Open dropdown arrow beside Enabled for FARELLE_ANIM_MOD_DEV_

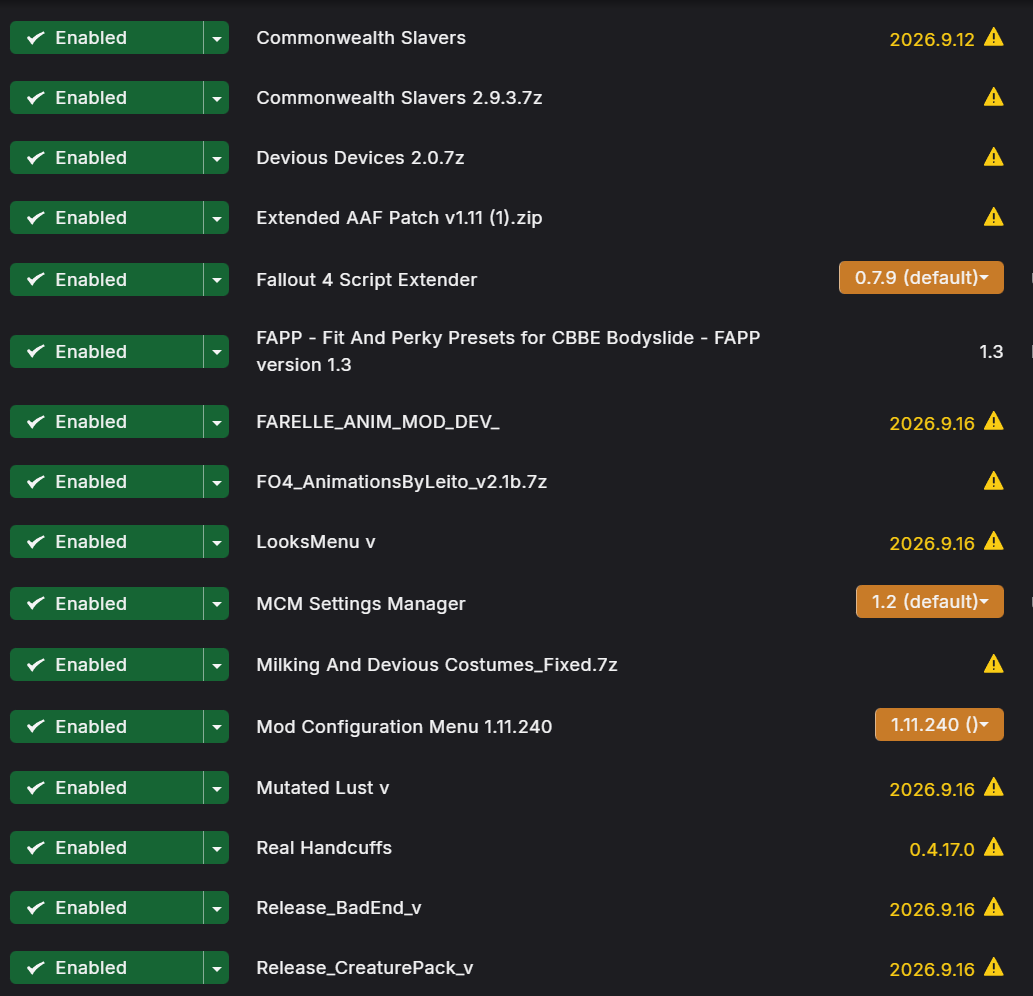217,422
